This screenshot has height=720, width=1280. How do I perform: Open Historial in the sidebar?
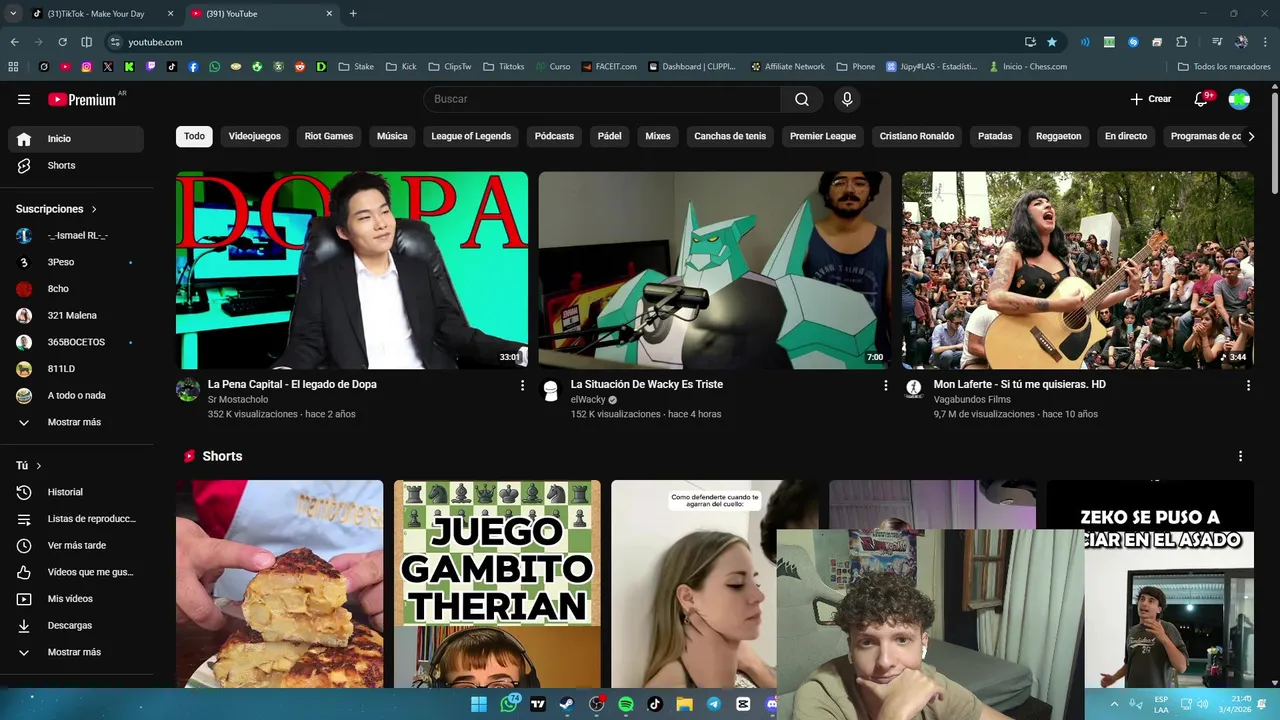(x=76, y=492)
